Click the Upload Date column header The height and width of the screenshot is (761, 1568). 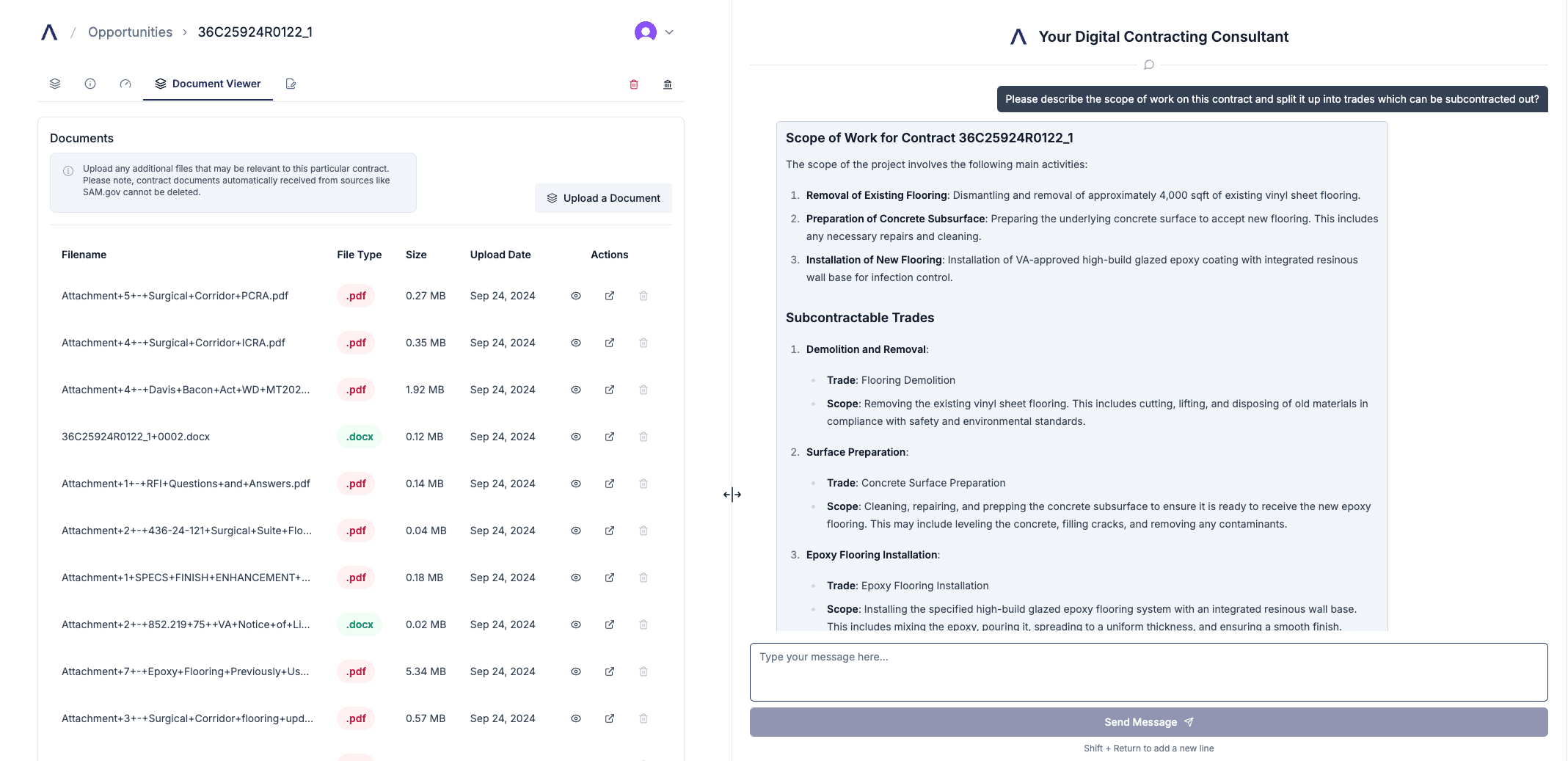point(500,255)
